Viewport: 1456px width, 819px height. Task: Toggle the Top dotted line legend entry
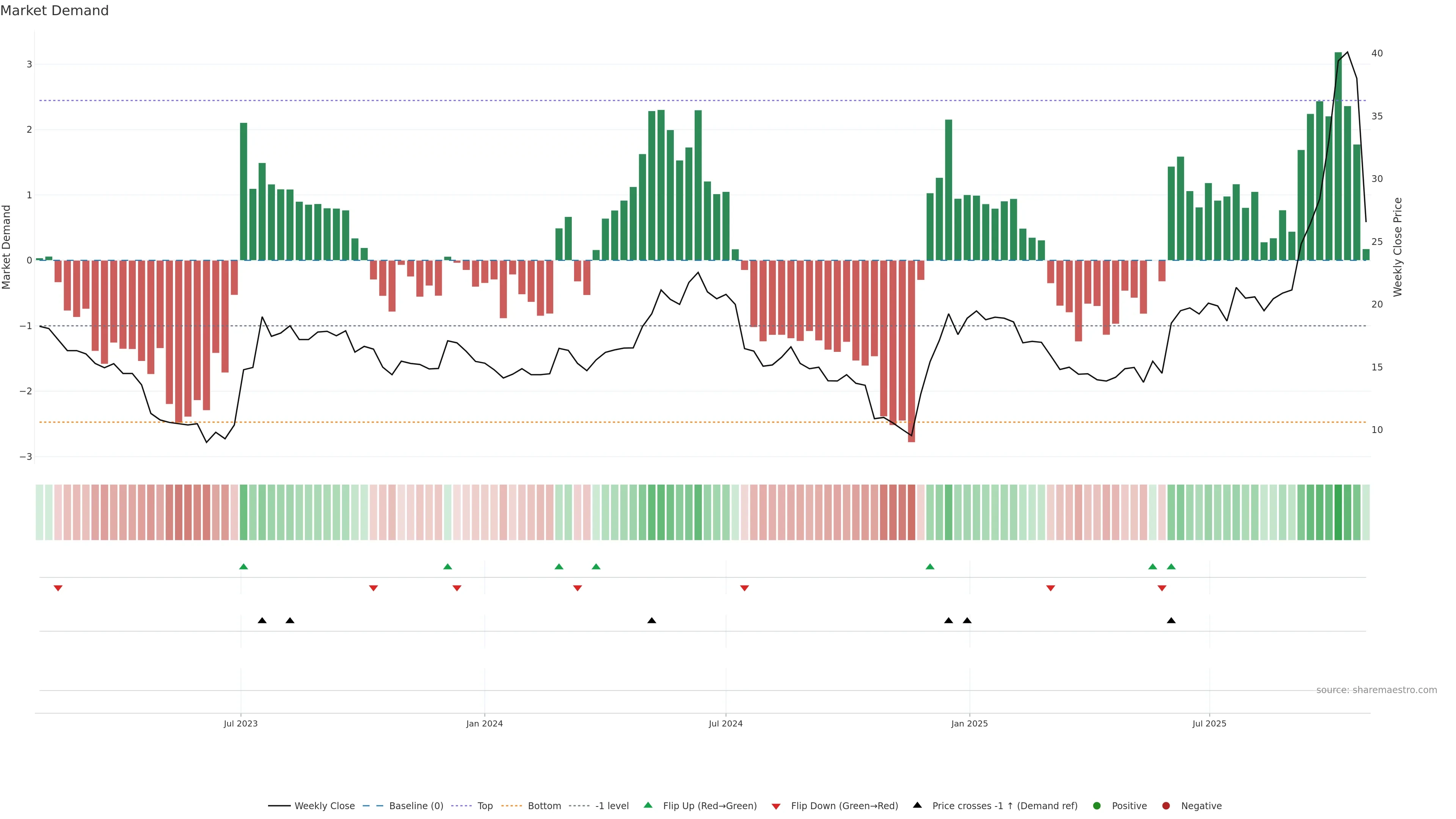(x=485, y=805)
